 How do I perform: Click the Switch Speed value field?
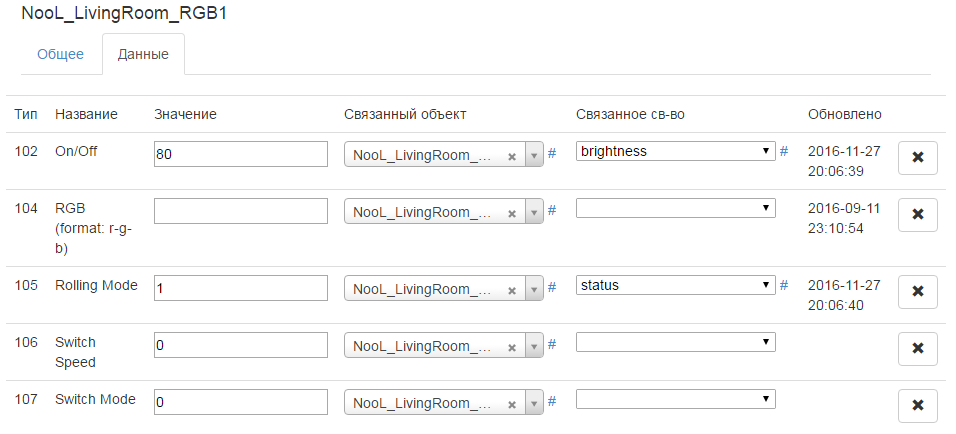[x=241, y=344]
